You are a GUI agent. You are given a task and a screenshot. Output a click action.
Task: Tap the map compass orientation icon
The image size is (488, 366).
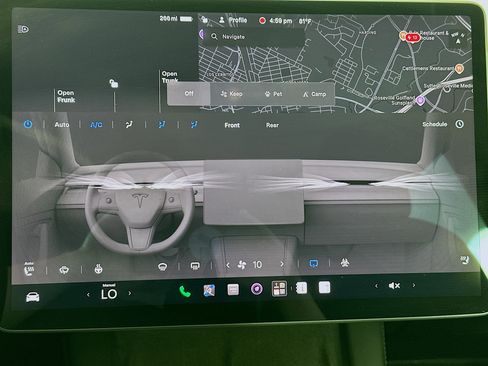[459, 39]
